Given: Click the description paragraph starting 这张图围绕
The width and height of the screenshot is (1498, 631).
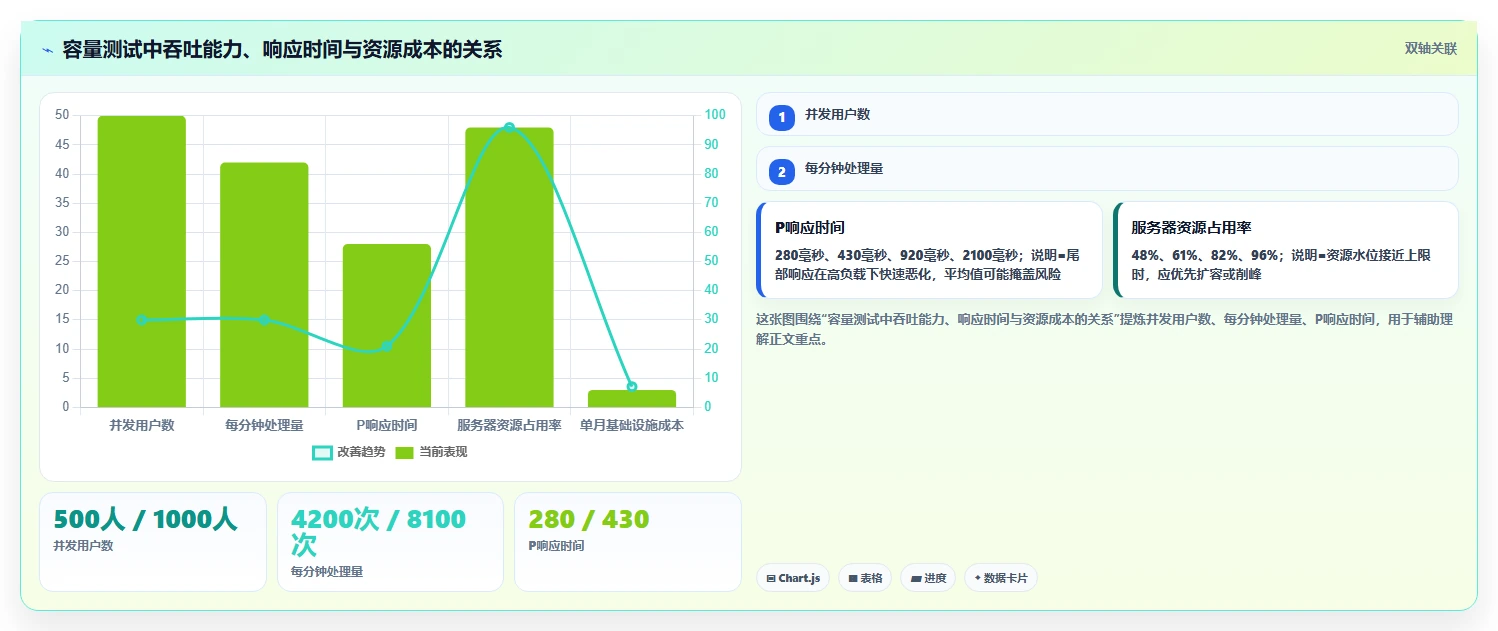Looking at the screenshot, I should pos(1104,329).
